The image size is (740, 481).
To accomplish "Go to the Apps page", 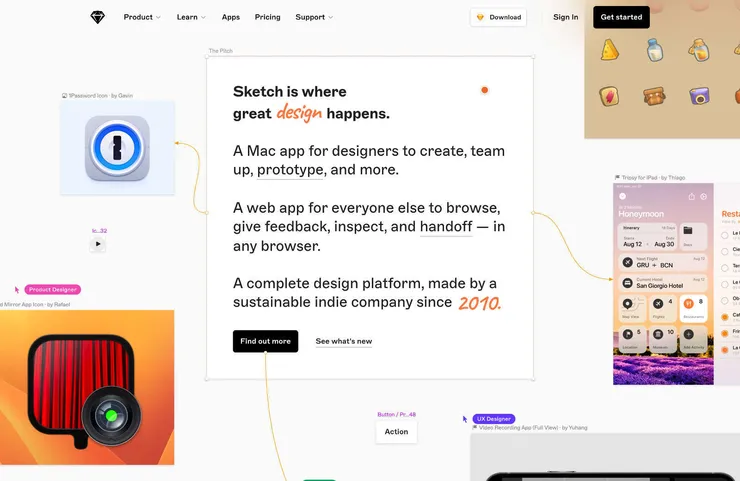I will 231,17.
